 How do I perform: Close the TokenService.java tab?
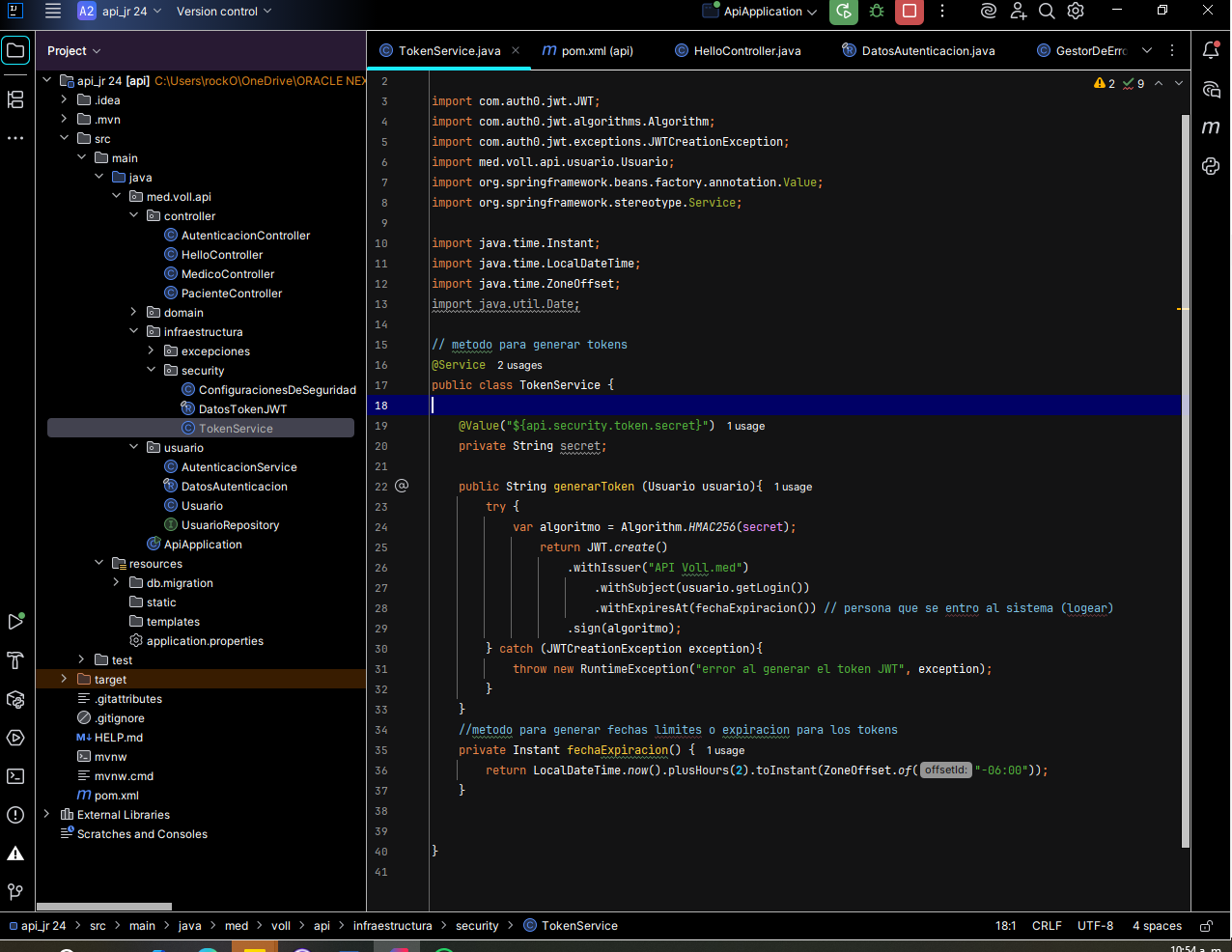[x=516, y=50]
